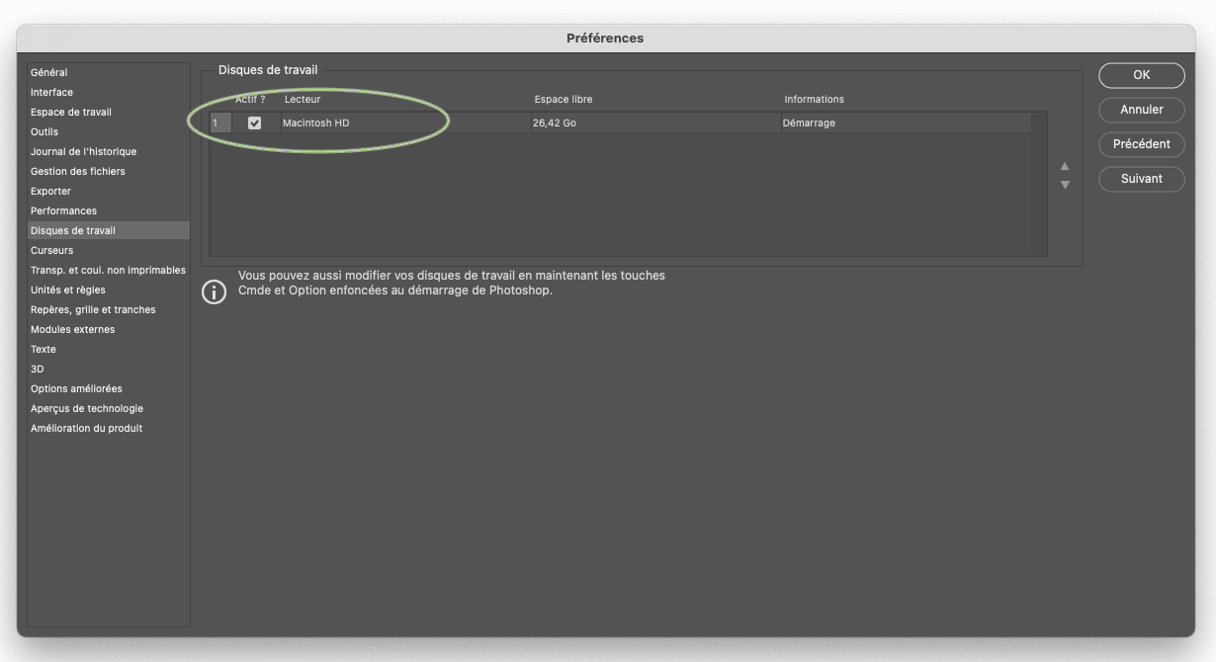Open Aperçus de technologie settings

[x=87, y=409]
